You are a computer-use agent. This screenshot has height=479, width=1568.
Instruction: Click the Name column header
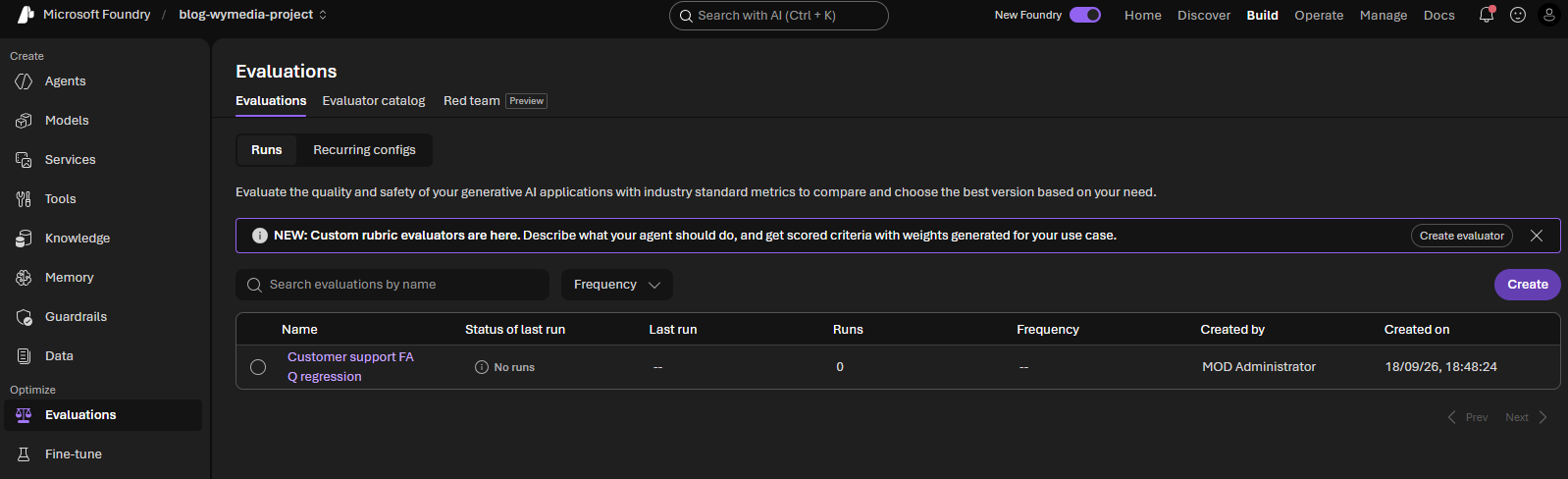click(x=299, y=330)
